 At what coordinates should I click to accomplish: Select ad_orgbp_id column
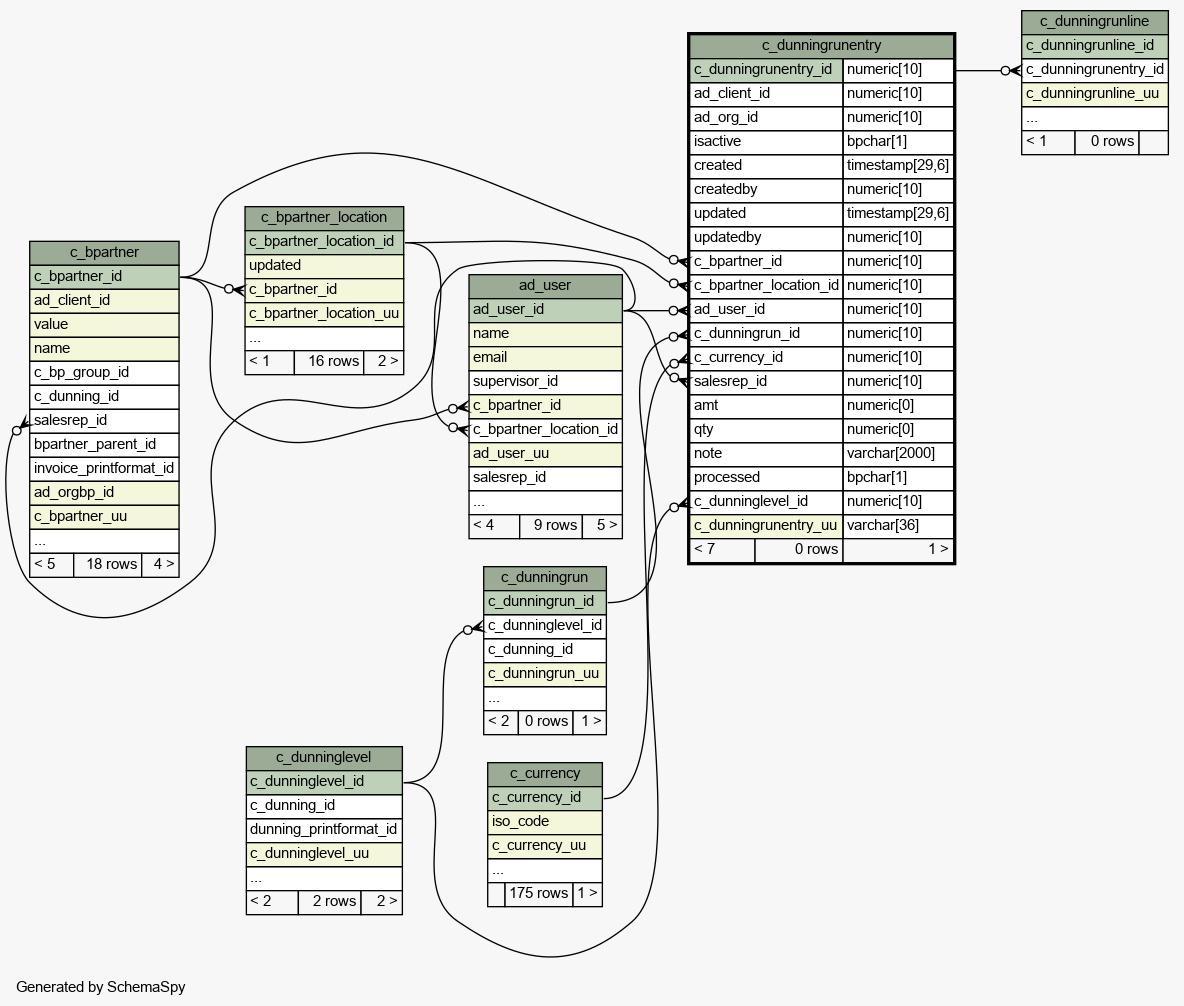104,493
